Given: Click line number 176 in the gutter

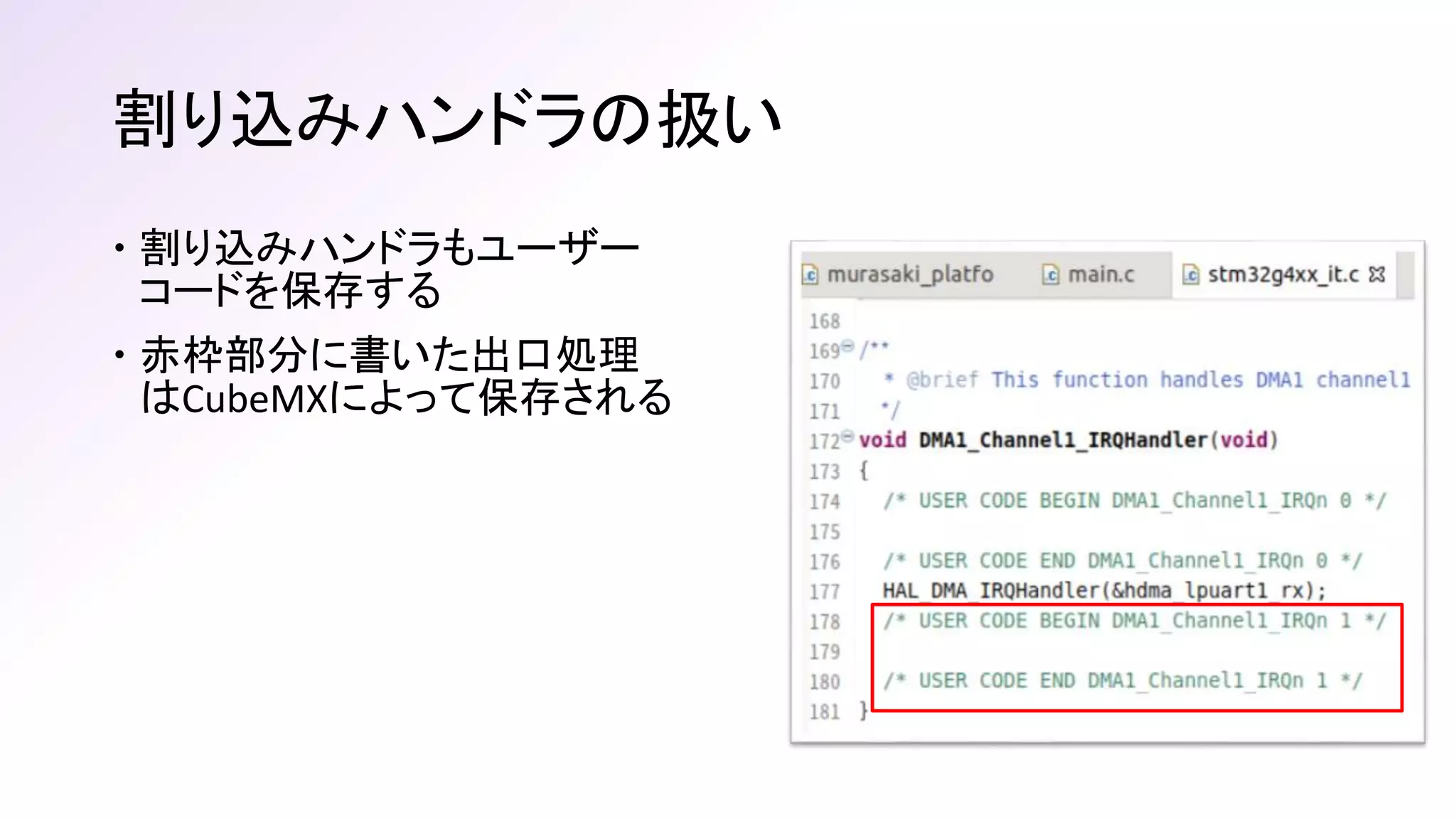Looking at the screenshot, I should click(x=825, y=562).
